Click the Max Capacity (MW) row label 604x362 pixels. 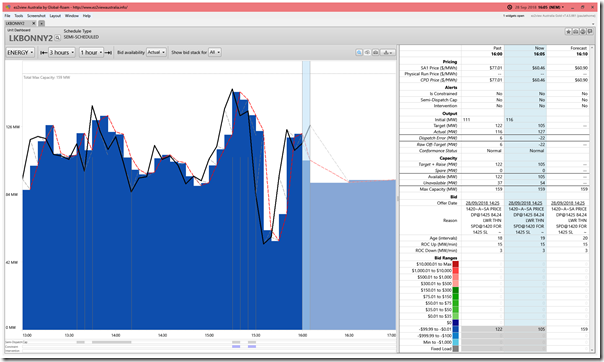point(438,189)
